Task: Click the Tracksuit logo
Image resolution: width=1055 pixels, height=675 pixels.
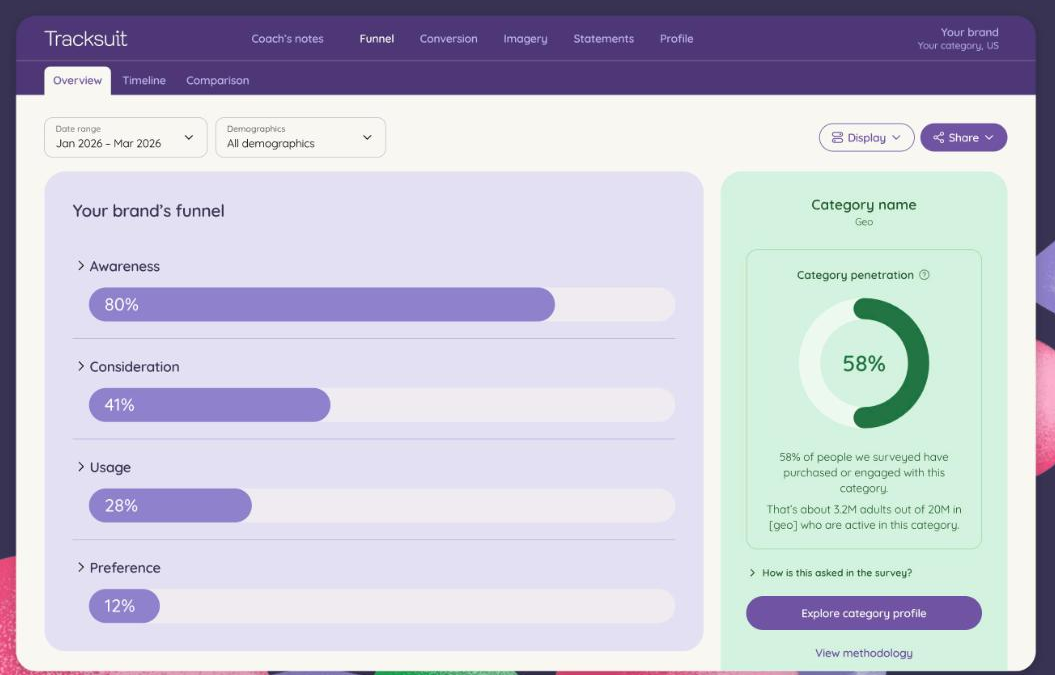Action: click(85, 38)
